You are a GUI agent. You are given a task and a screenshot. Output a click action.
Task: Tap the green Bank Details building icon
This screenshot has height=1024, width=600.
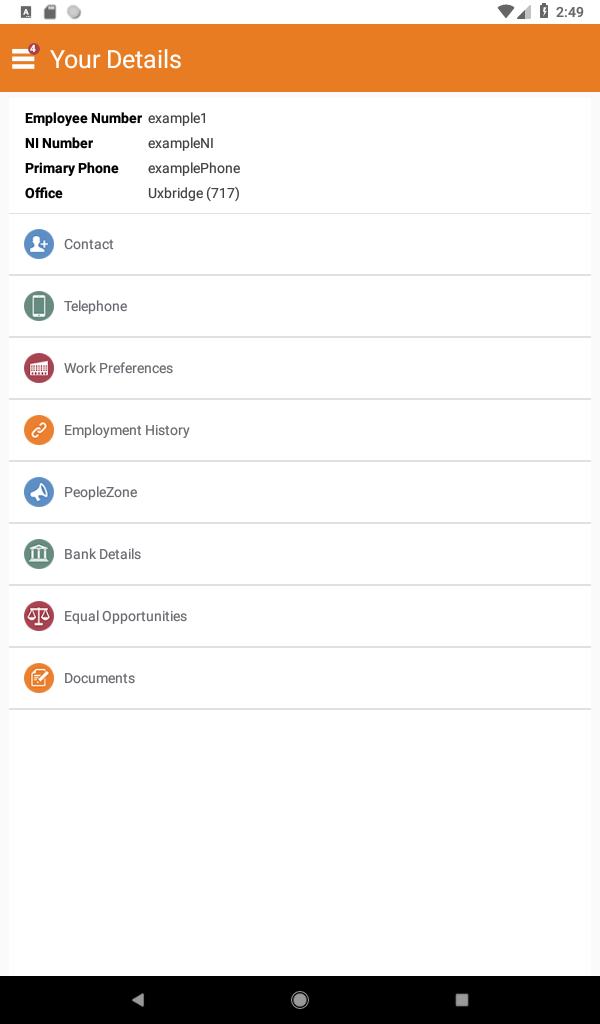click(x=39, y=554)
